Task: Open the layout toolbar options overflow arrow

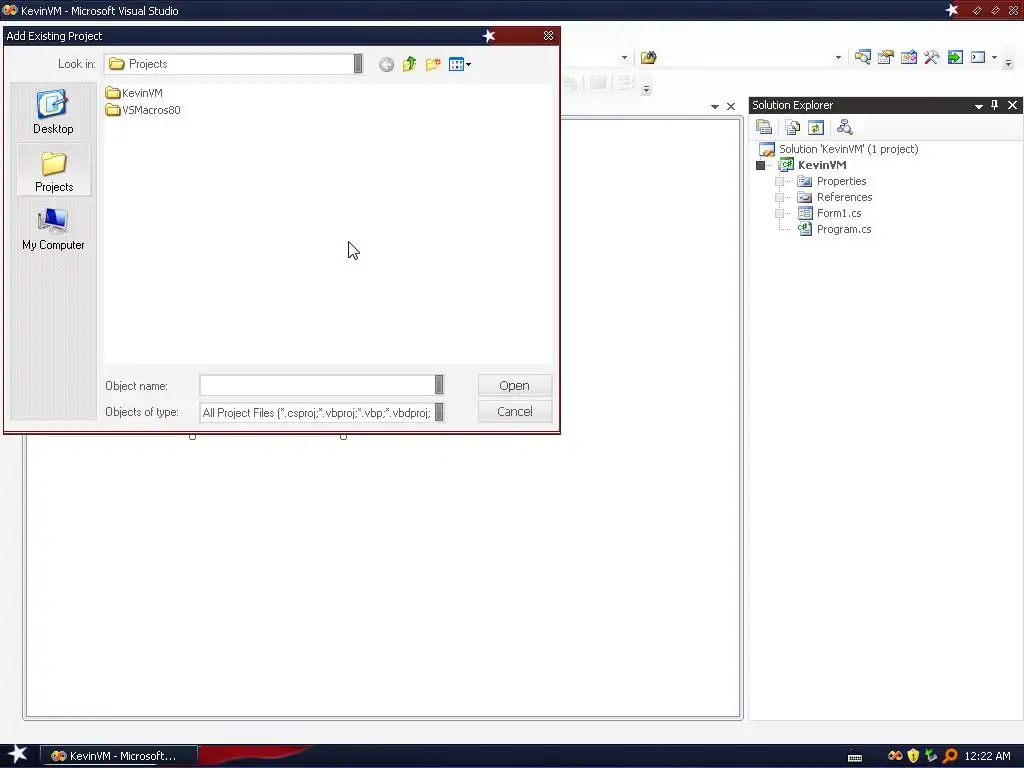Action: pos(646,89)
